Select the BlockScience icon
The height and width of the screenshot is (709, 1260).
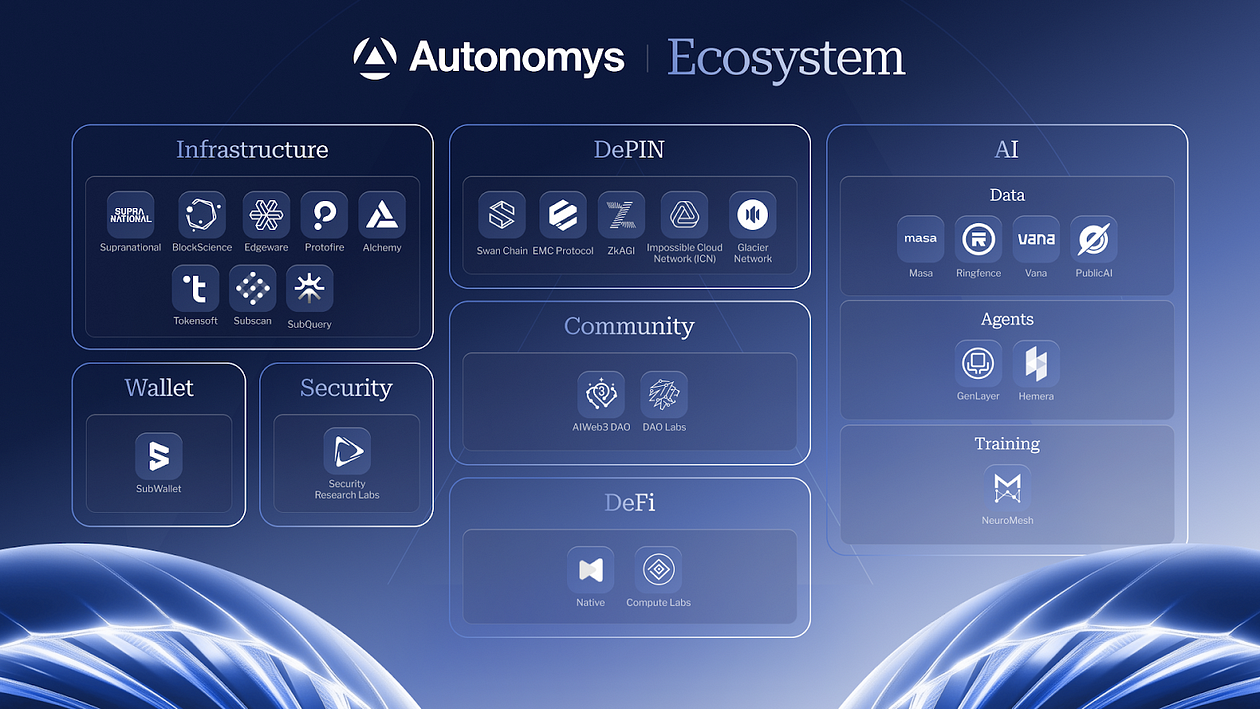[x=202, y=214]
